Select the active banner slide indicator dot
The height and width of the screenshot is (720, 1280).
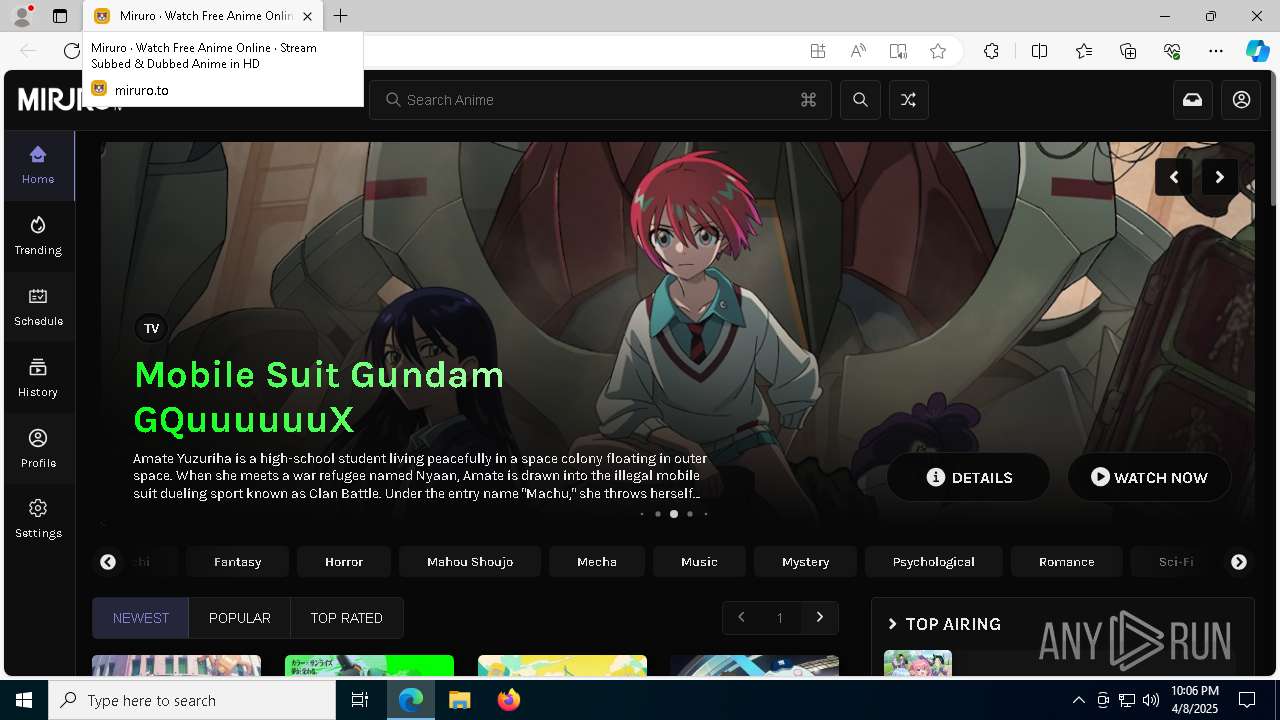(674, 514)
